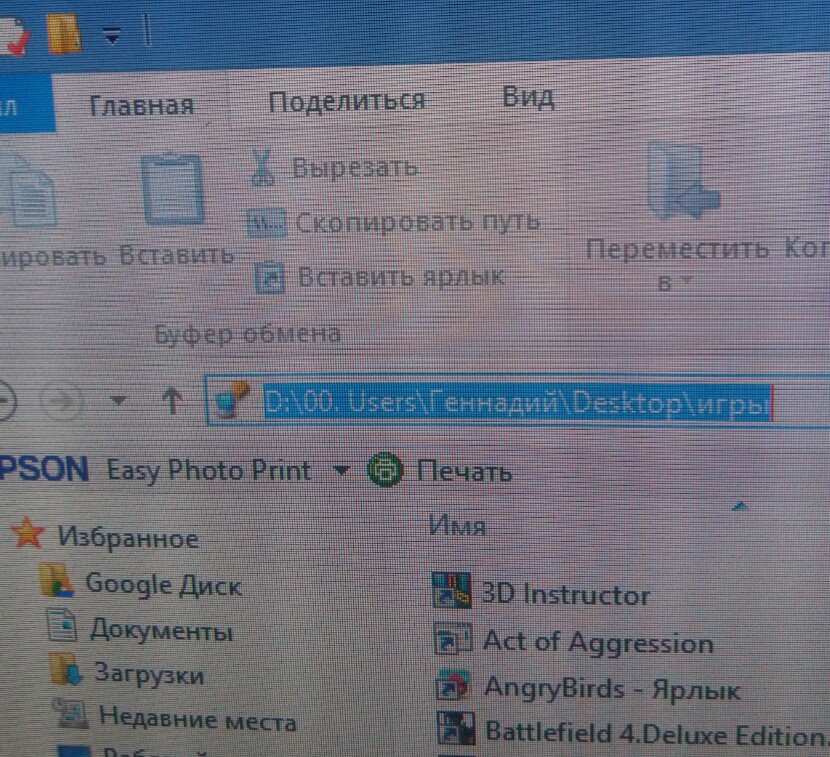This screenshot has height=757, width=830.
Task: Select AngryBirds - Ярлык entry
Action: click(x=612, y=689)
